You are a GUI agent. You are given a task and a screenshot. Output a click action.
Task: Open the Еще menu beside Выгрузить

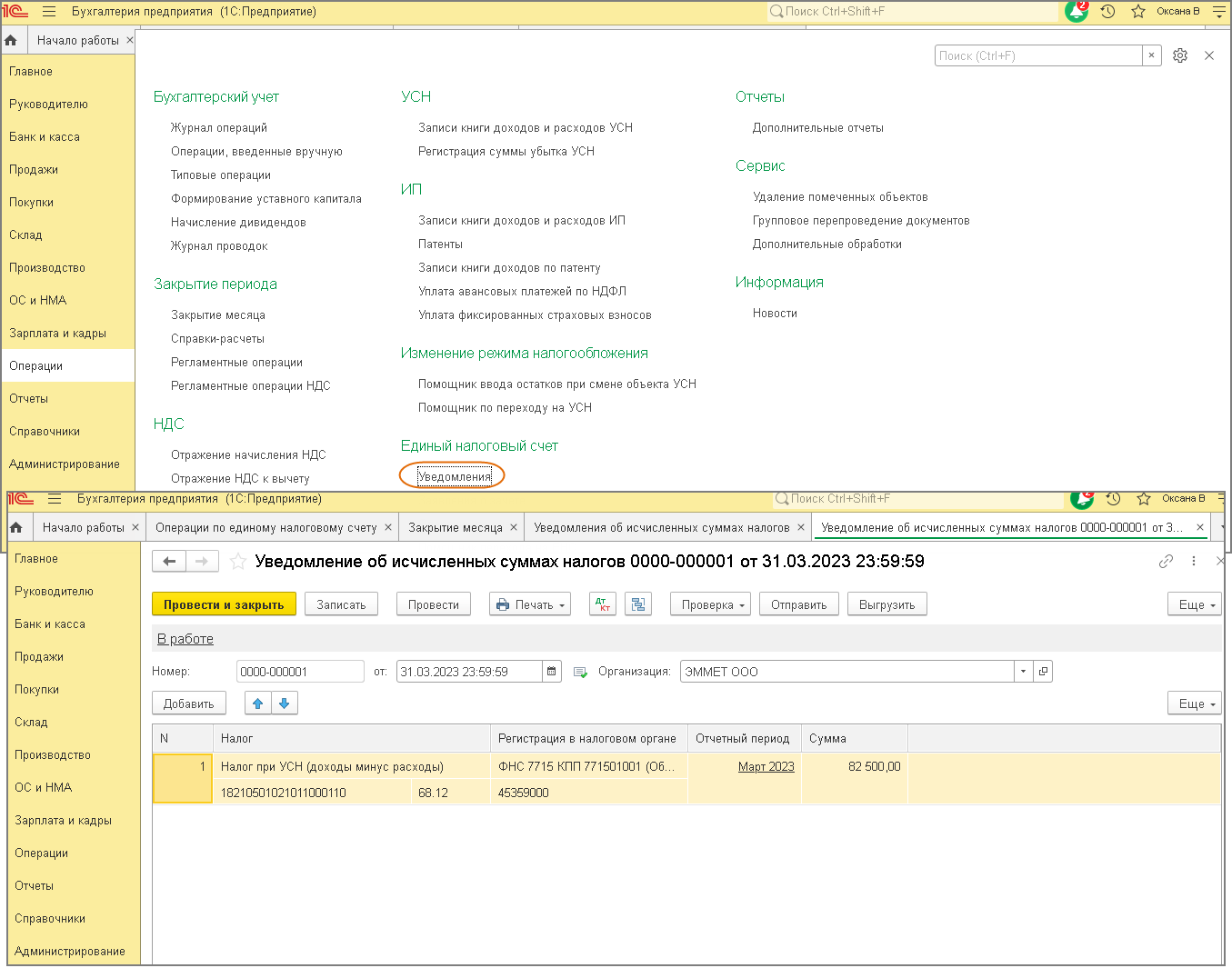pyautogui.click(x=1195, y=604)
